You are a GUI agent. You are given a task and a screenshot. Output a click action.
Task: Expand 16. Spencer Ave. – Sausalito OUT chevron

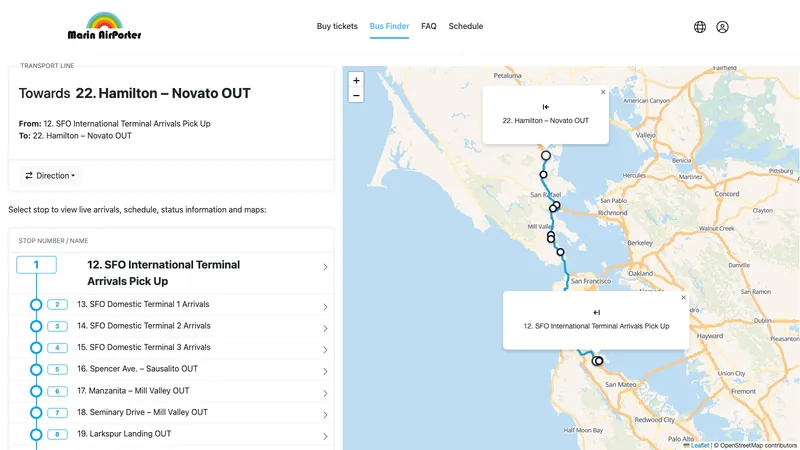[325, 371]
